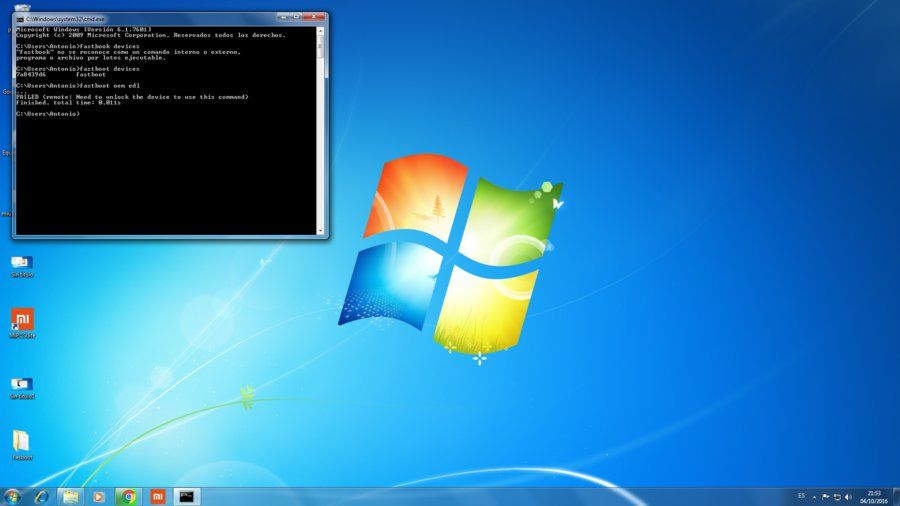This screenshot has width=900, height=506.
Task: Select the cmd.exe taskbar button
Action: 187,497
